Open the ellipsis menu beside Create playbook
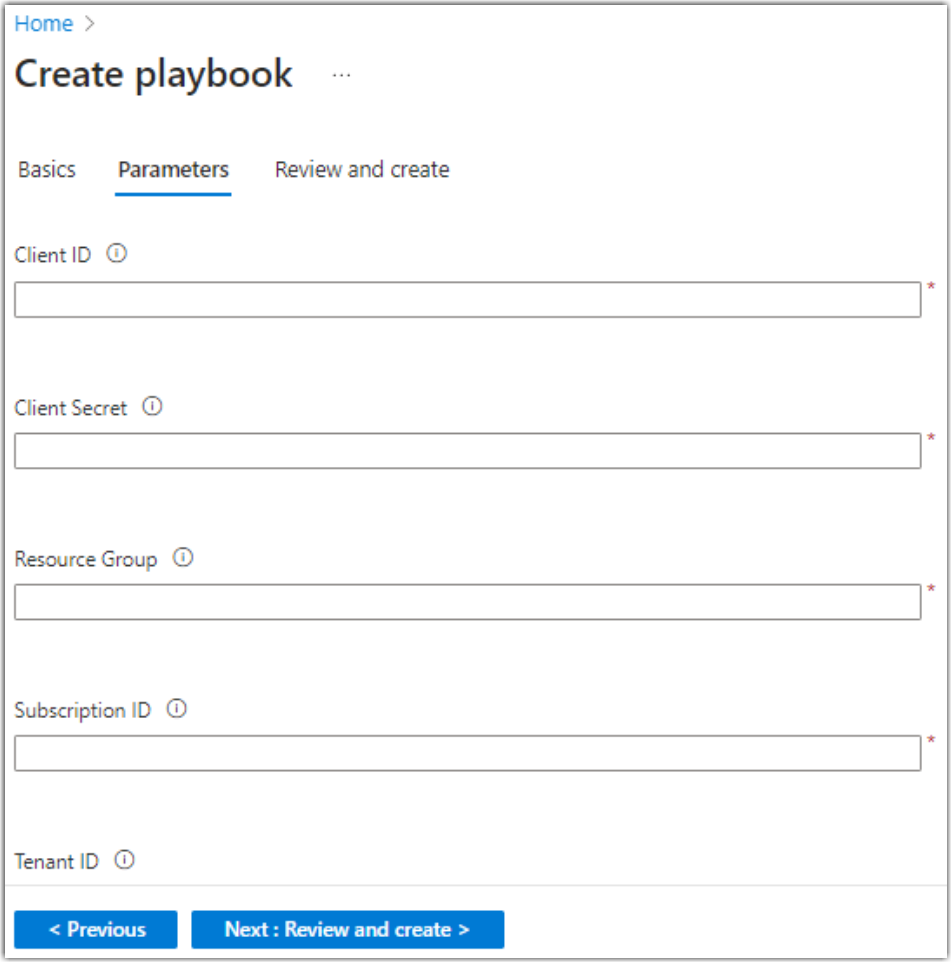Viewport: 952px width, 963px height. [x=342, y=75]
